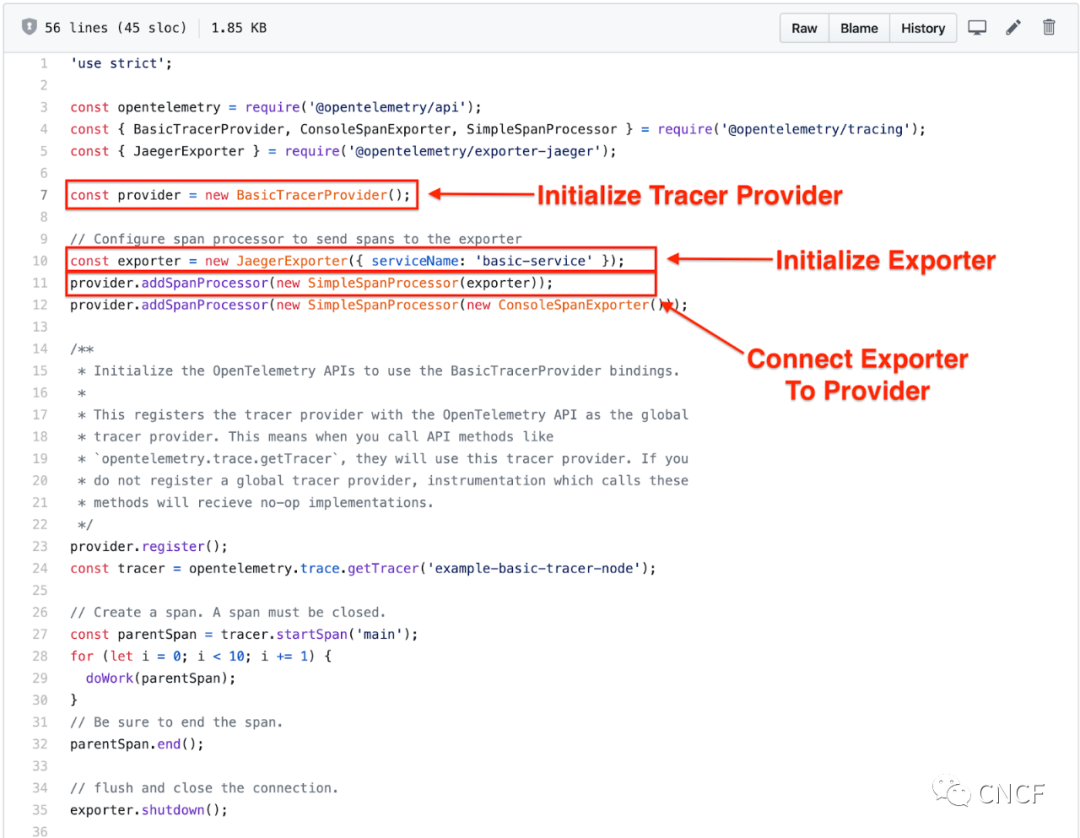Click JaegerExporter on line 10
This screenshot has height=838, width=1080.
coord(292,261)
